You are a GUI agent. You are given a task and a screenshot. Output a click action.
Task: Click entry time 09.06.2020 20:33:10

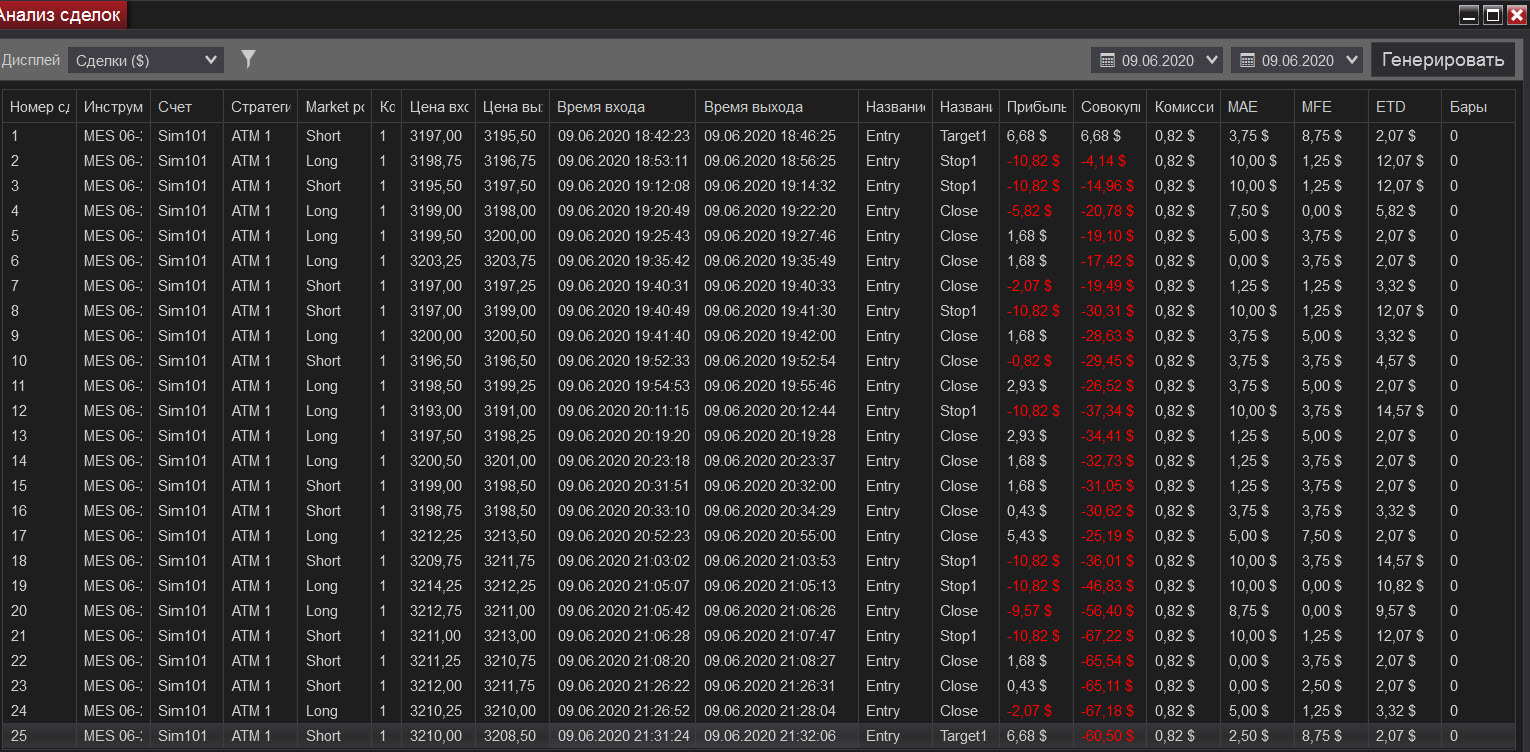[x=623, y=511]
